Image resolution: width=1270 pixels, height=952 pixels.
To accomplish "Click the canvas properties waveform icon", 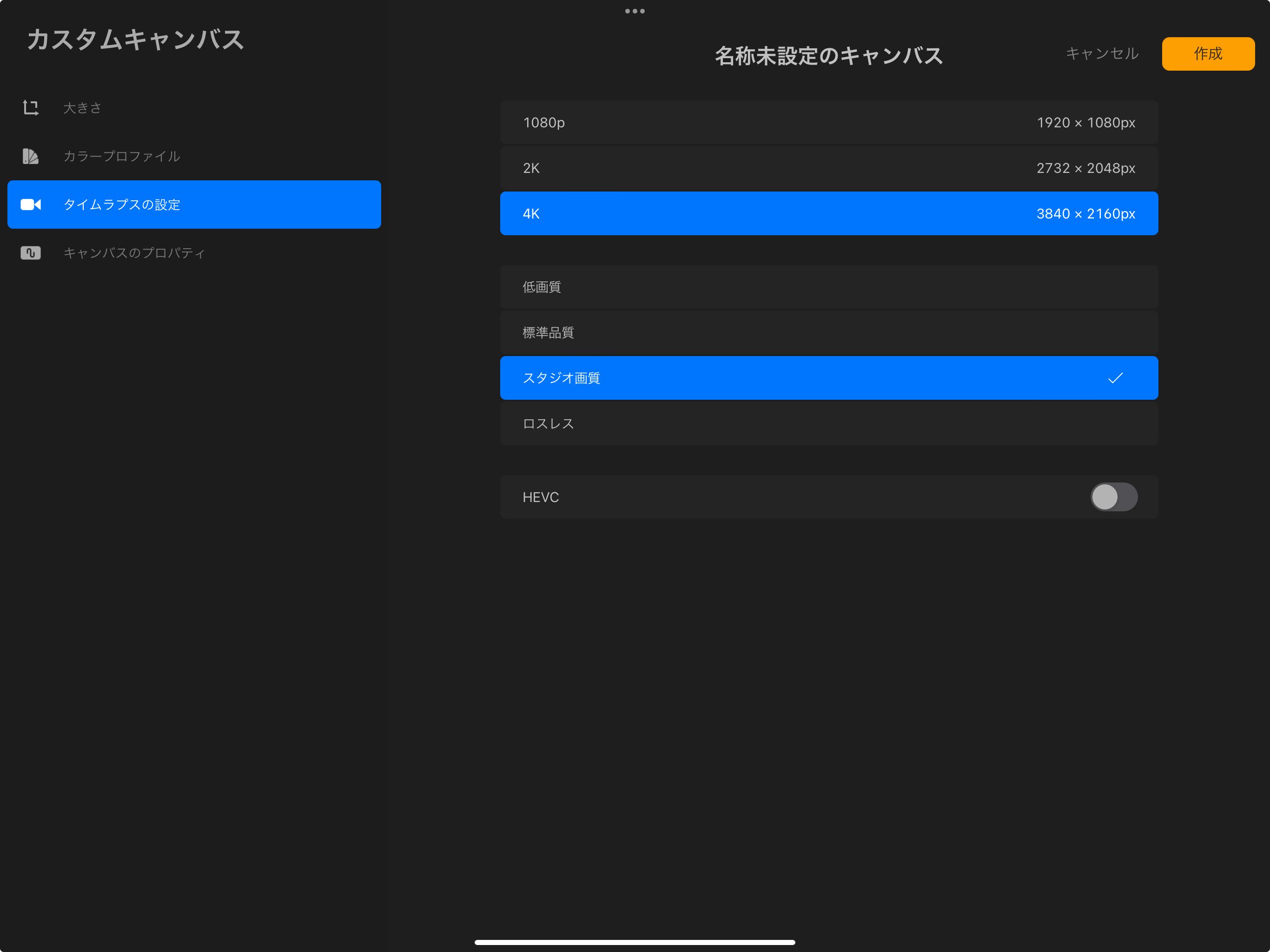I will pos(30,252).
